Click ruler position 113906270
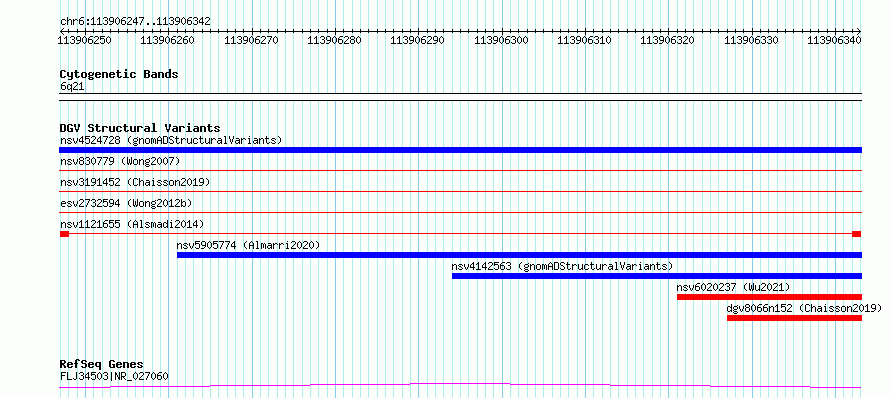This screenshot has height=398, width=890. [x=251, y=40]
